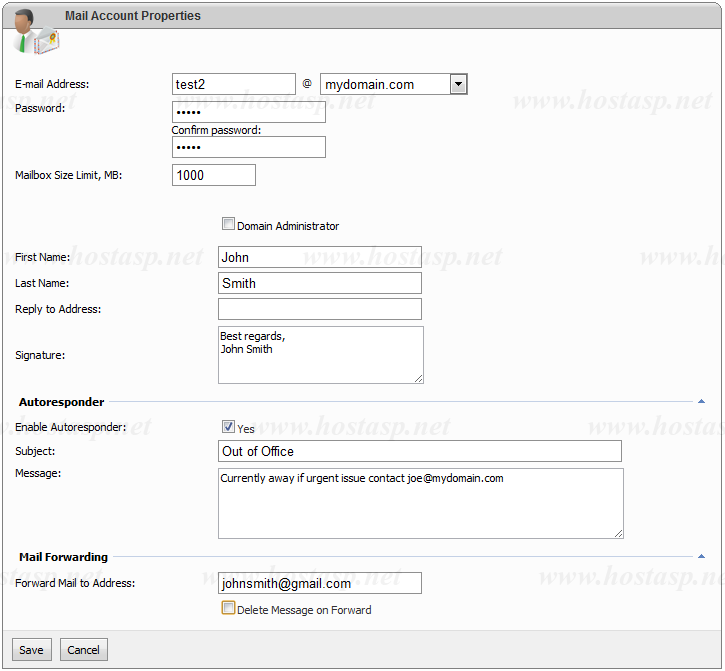Click the E-mail Address username field

233,85
